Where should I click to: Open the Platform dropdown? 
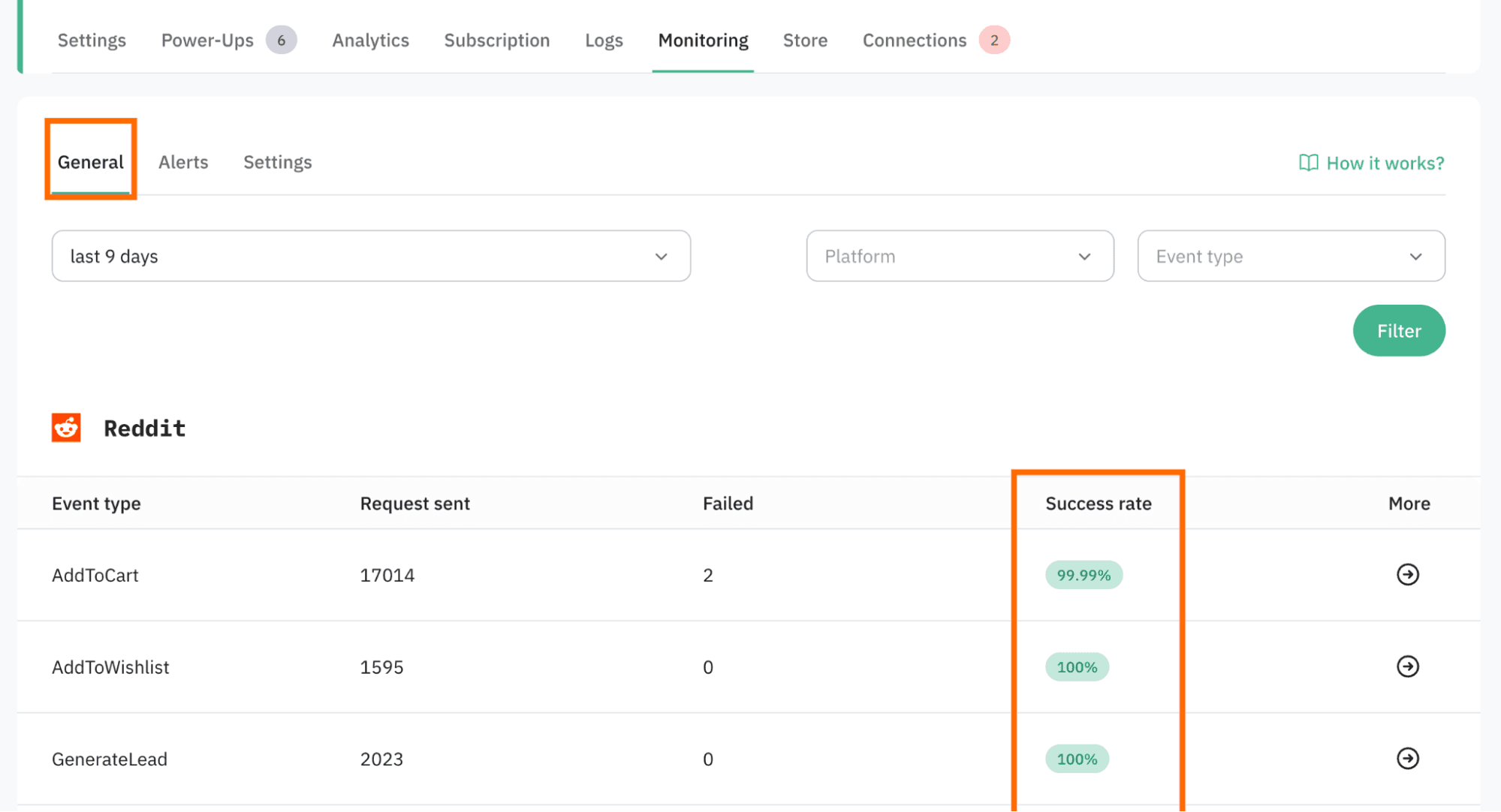(960, 256)
